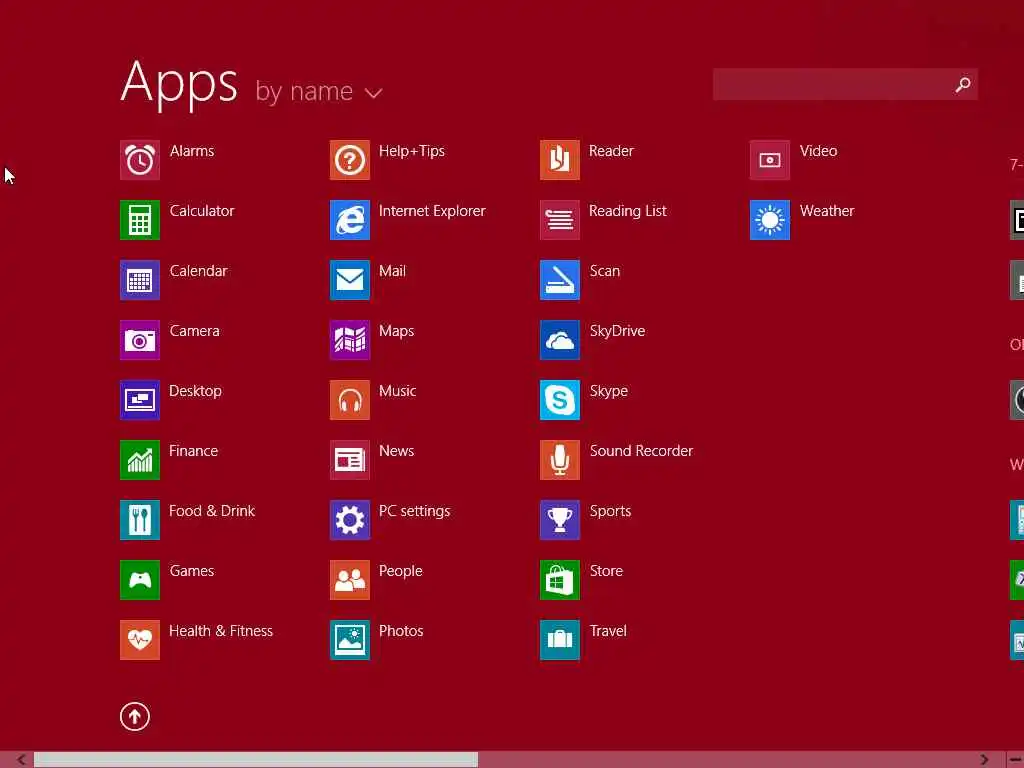Viewport: 1024px width, 768px height.
Task: Click the 'Food & Drink' label
Action: tap(212, 511)
